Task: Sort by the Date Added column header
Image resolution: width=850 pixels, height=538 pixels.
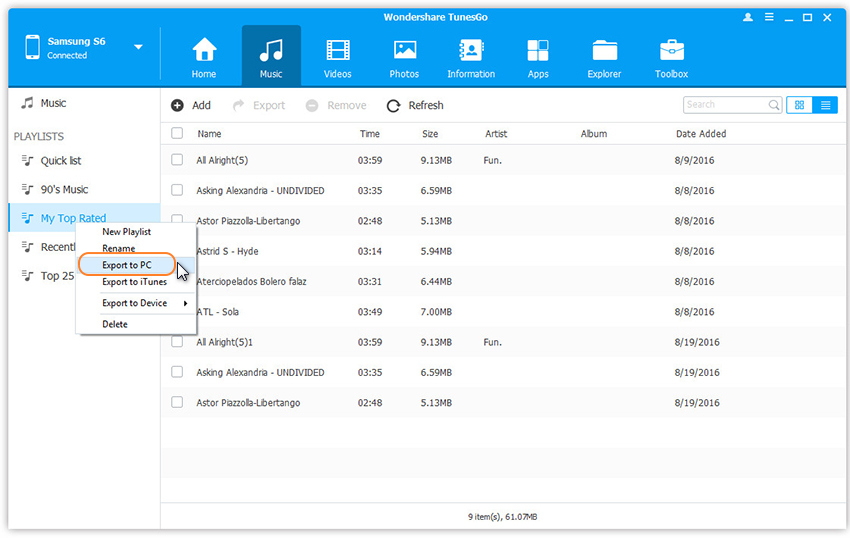Action: tap(701, 133)
